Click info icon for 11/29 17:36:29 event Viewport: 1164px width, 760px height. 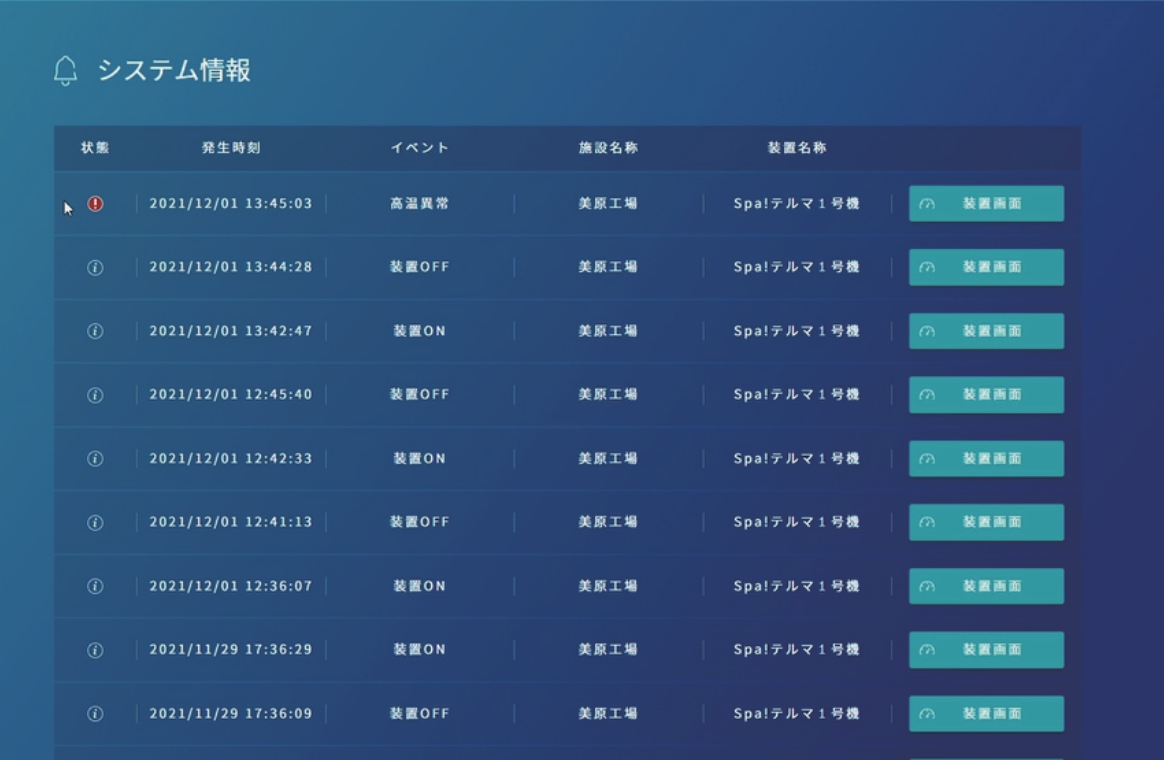(95, 650)
